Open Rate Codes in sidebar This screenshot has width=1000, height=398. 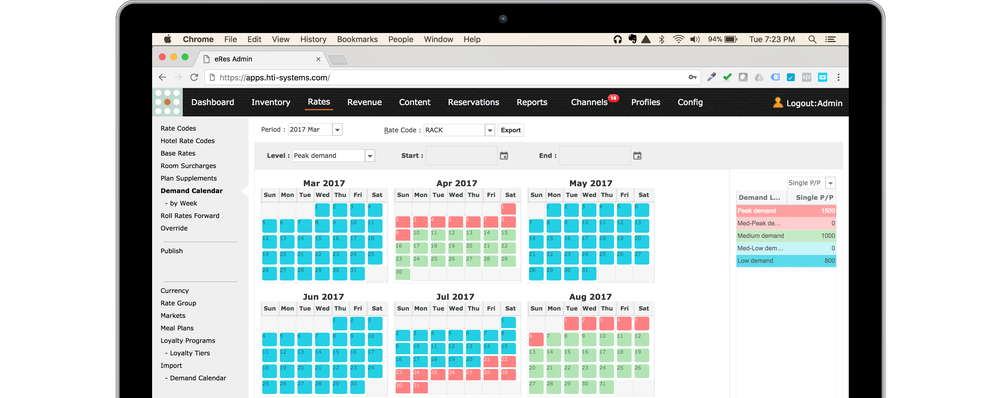click(x=179, y=128)
